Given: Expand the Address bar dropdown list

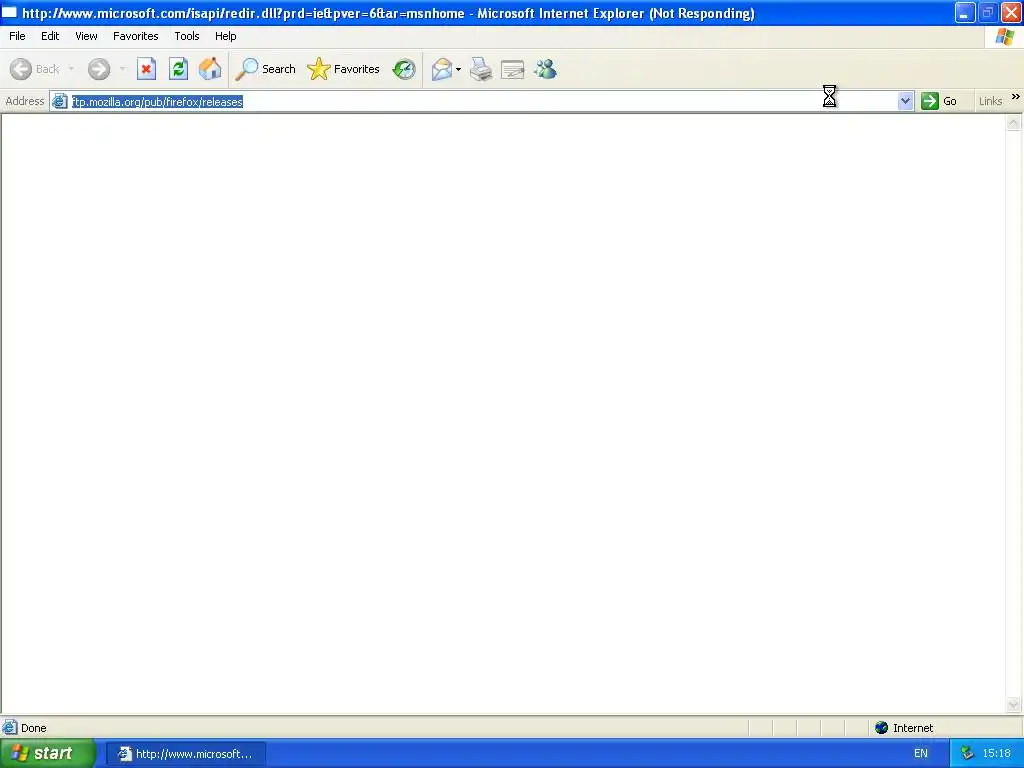Looking at the screenshot, I should tap(905, 101).
